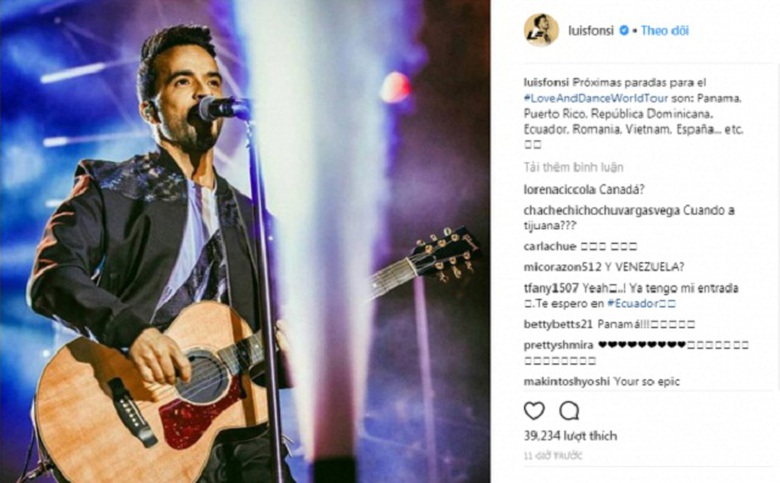Image resolution: width=780 pixels, height=483 pixels.
Task: Open the comment bubble icon
Action: click(569, 411)
